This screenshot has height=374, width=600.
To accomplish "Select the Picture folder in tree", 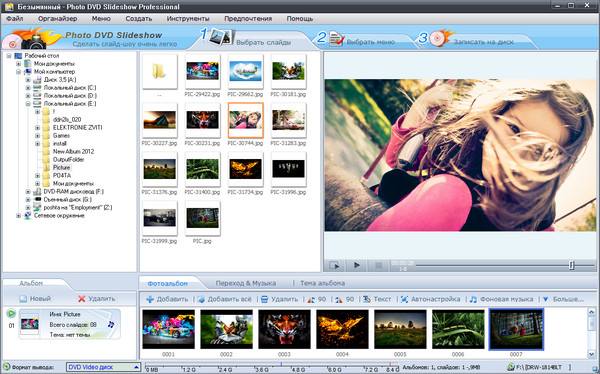I will [x=61, y=167].
